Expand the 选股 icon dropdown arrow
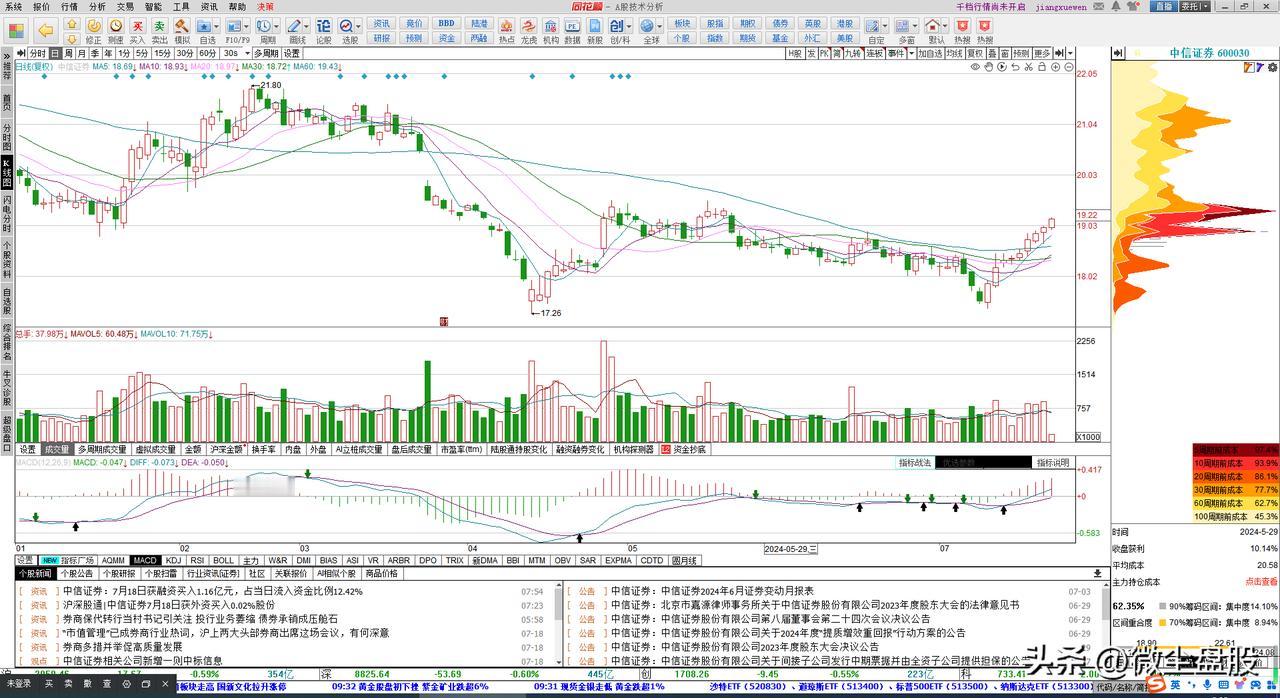The height and width of the screenshot is (698, 1280). [x=360, y=27]
